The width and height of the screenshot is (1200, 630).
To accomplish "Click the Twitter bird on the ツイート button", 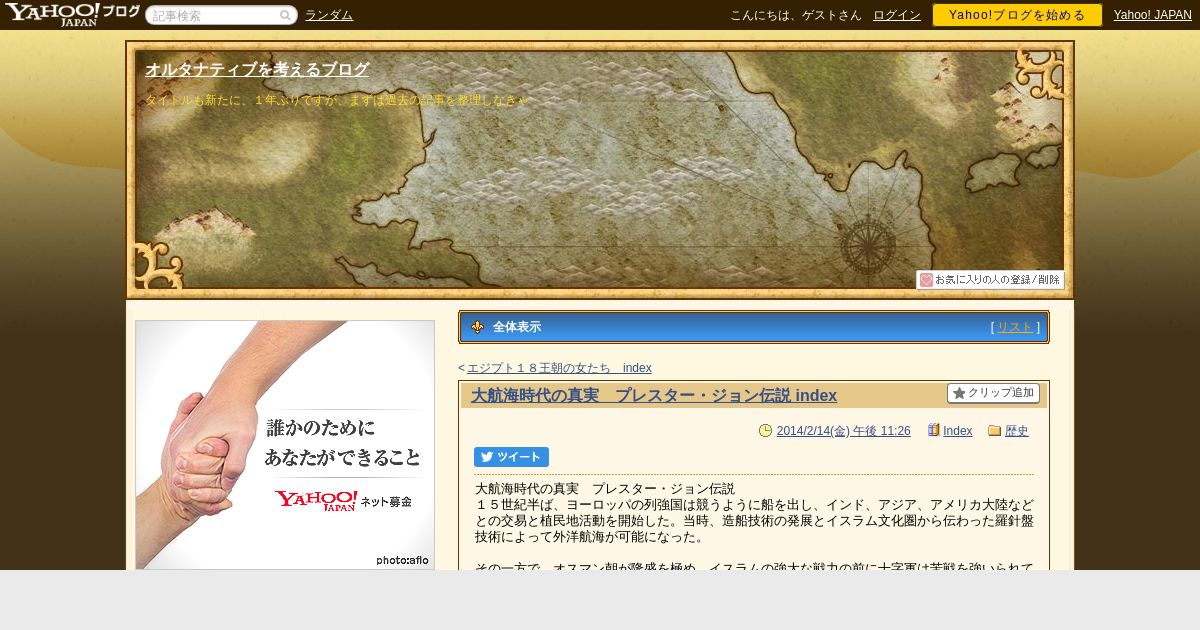I will [x=487, y=457].
